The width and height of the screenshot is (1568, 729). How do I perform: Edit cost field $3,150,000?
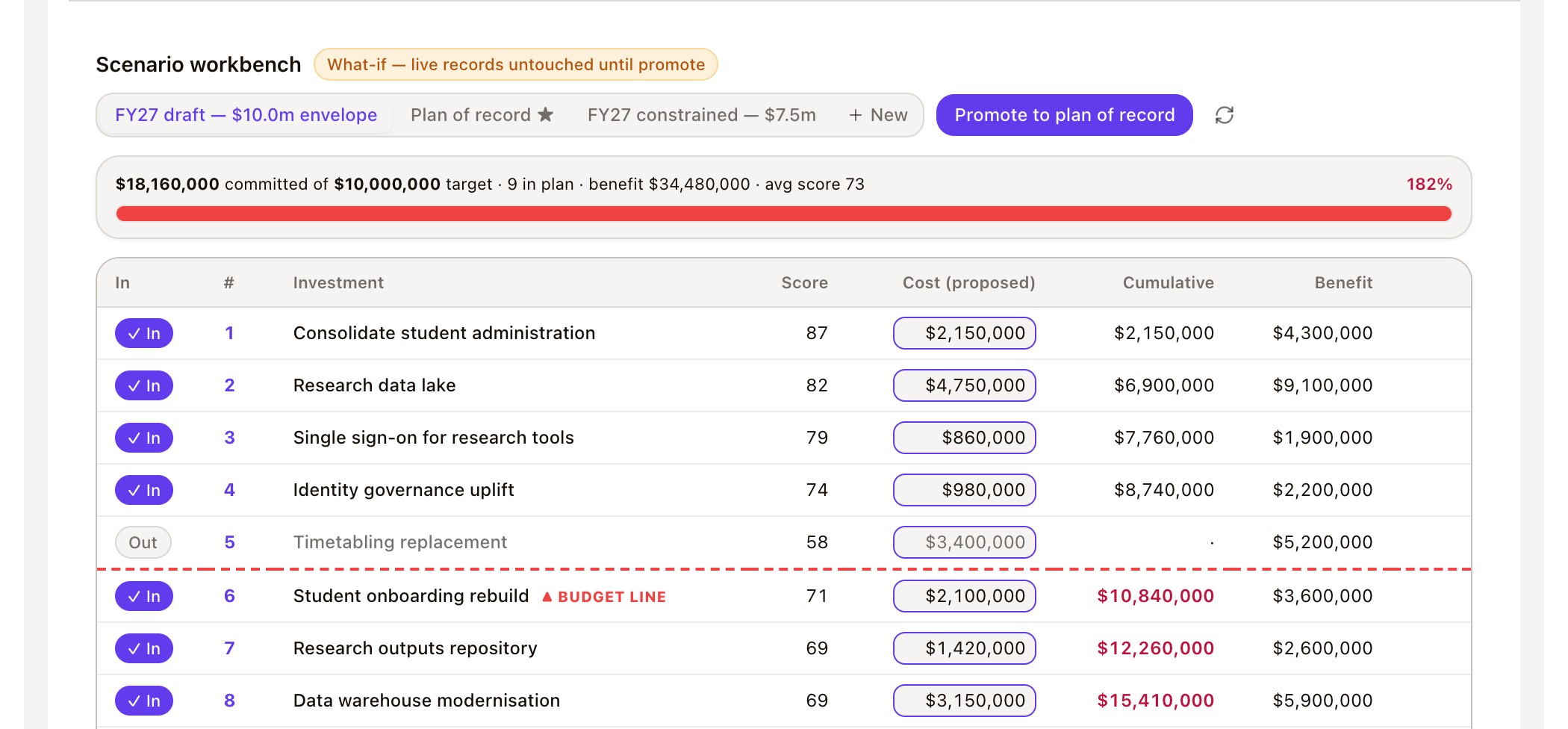click(x=965, y=701)
